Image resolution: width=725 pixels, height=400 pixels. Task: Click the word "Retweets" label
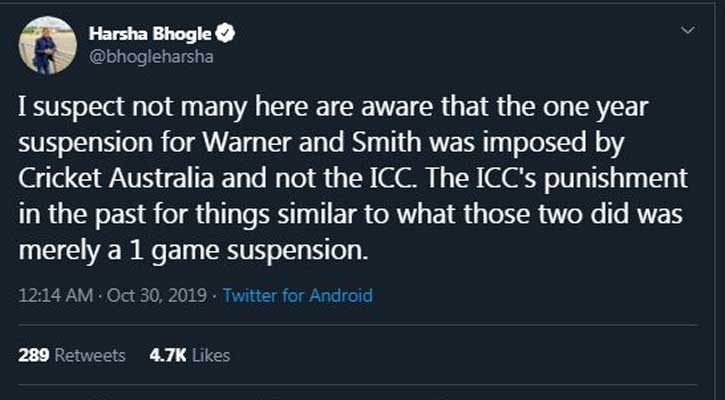click(89, 355)
